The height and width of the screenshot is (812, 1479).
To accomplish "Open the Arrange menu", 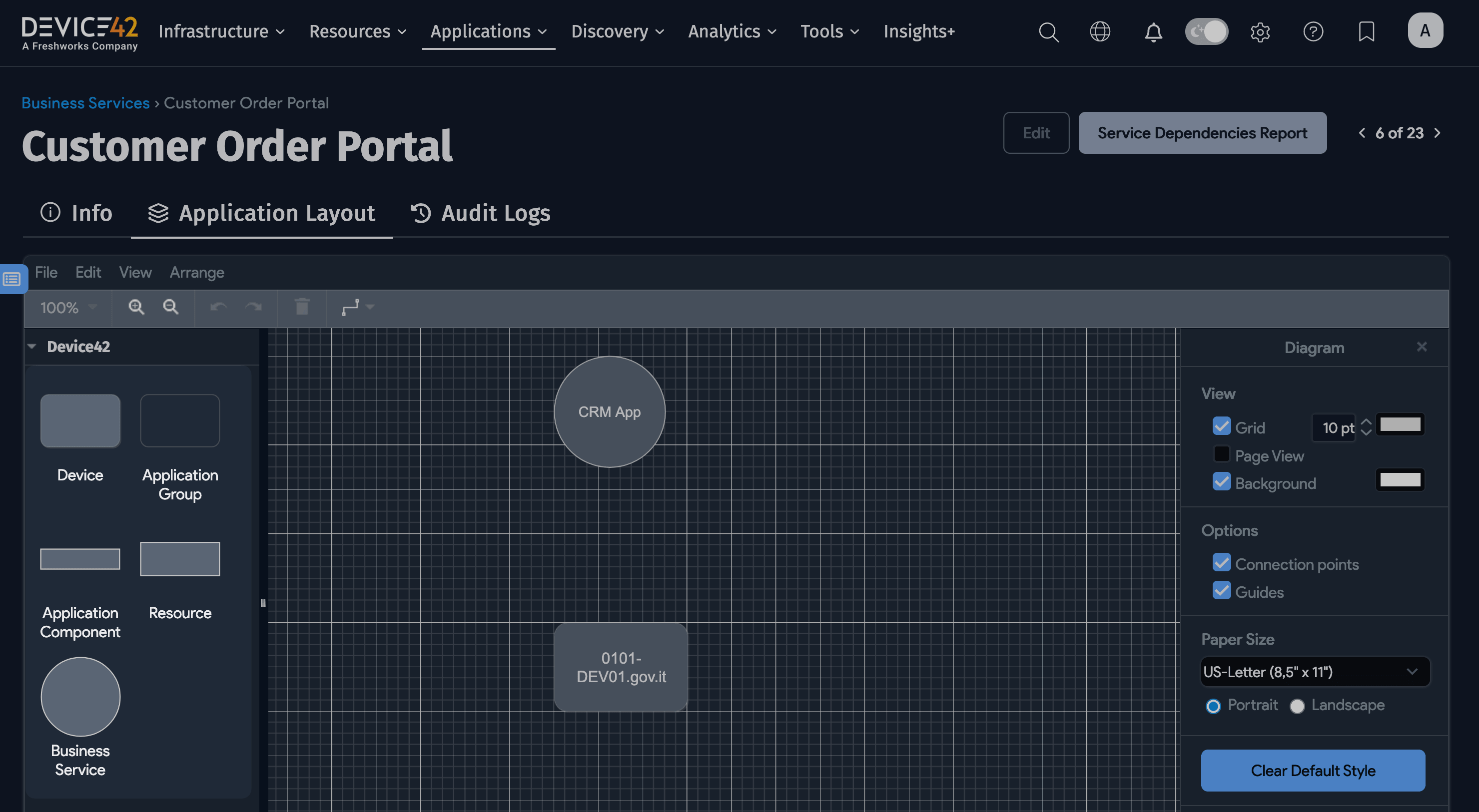I will pyautogui.click(x=196, y=273).
